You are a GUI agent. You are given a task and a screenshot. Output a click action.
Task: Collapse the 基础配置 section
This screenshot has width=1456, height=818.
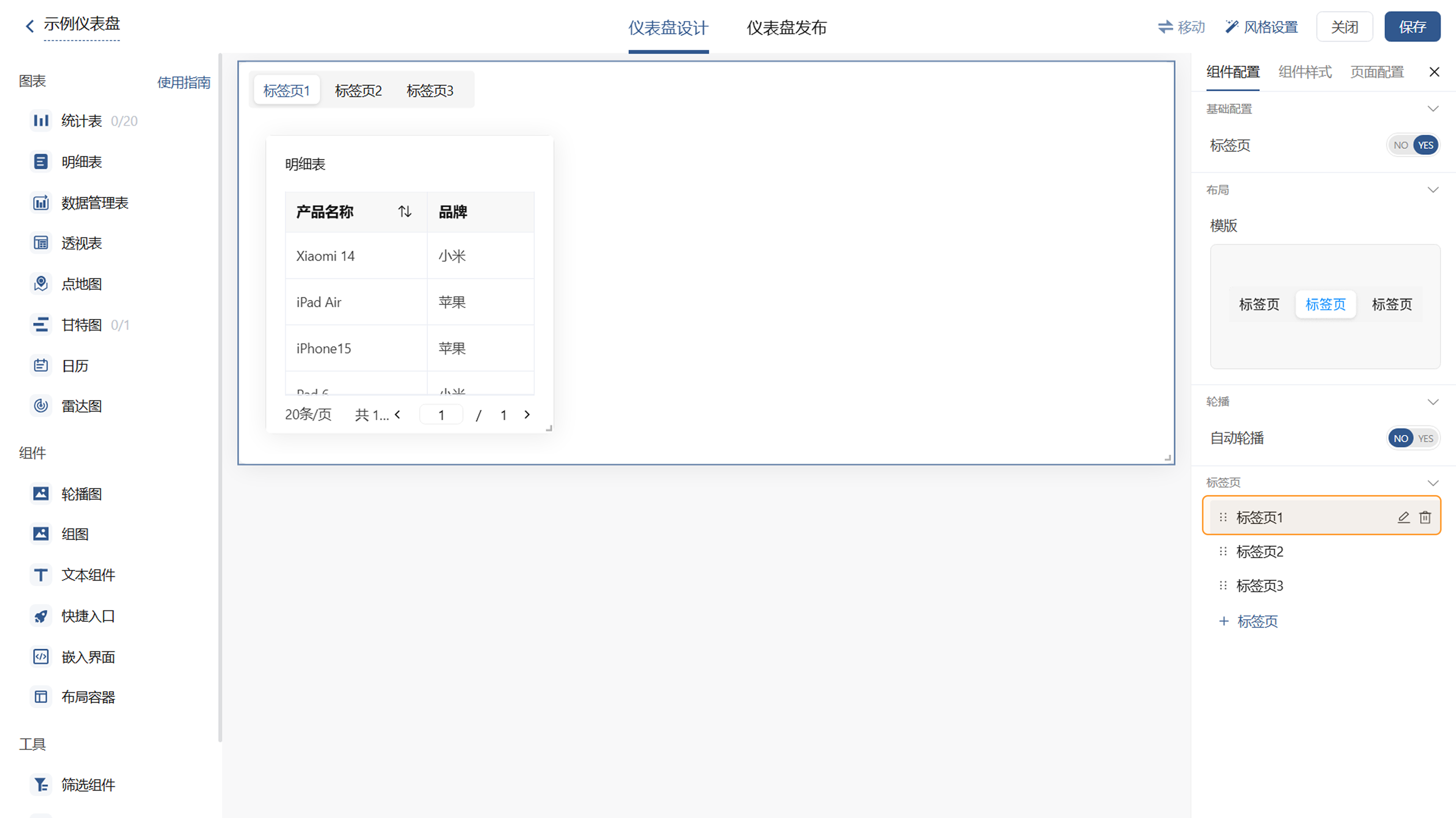click(1433, 108)
